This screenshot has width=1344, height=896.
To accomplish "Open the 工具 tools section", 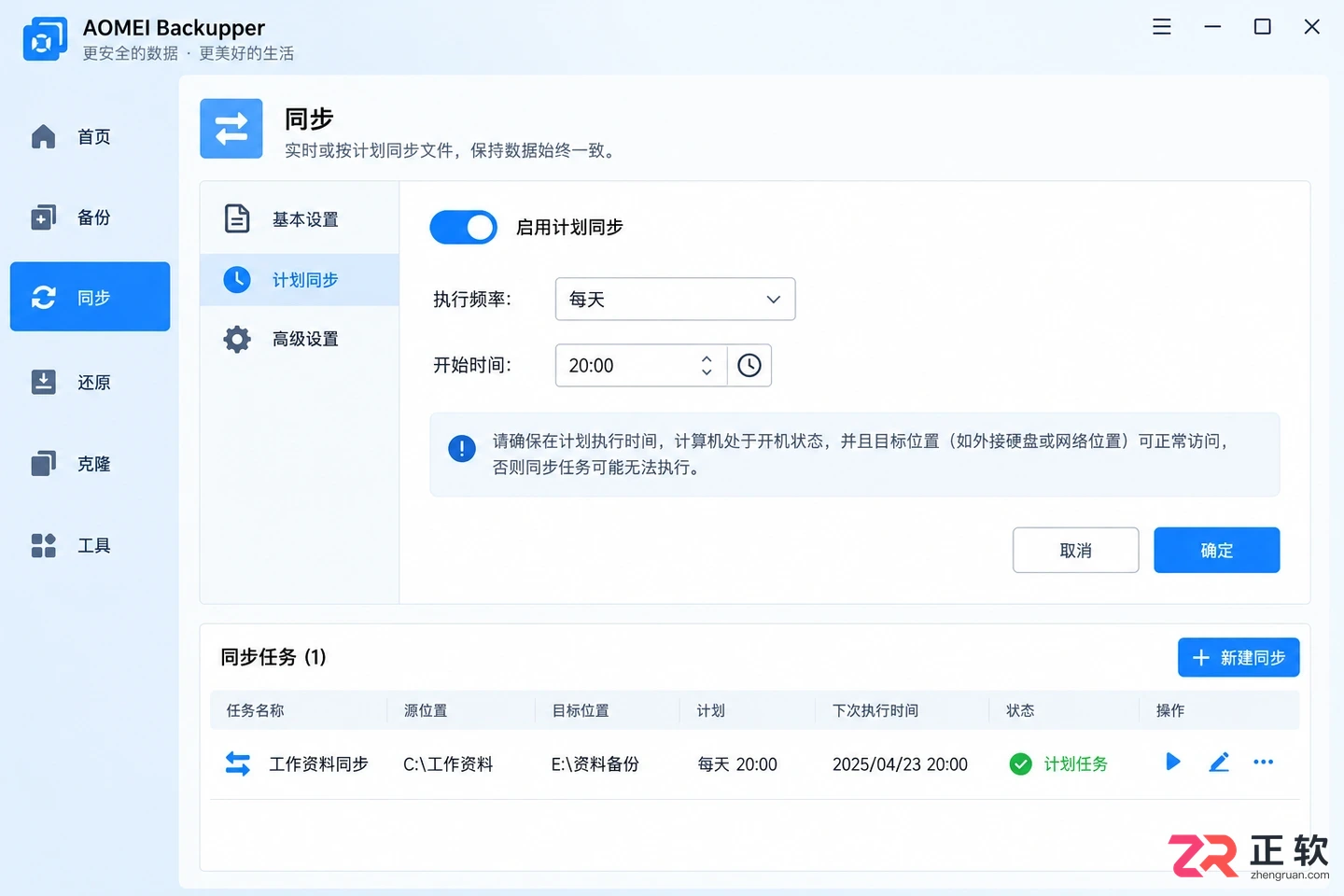I will pyautogui.click(x=90, y=545).
